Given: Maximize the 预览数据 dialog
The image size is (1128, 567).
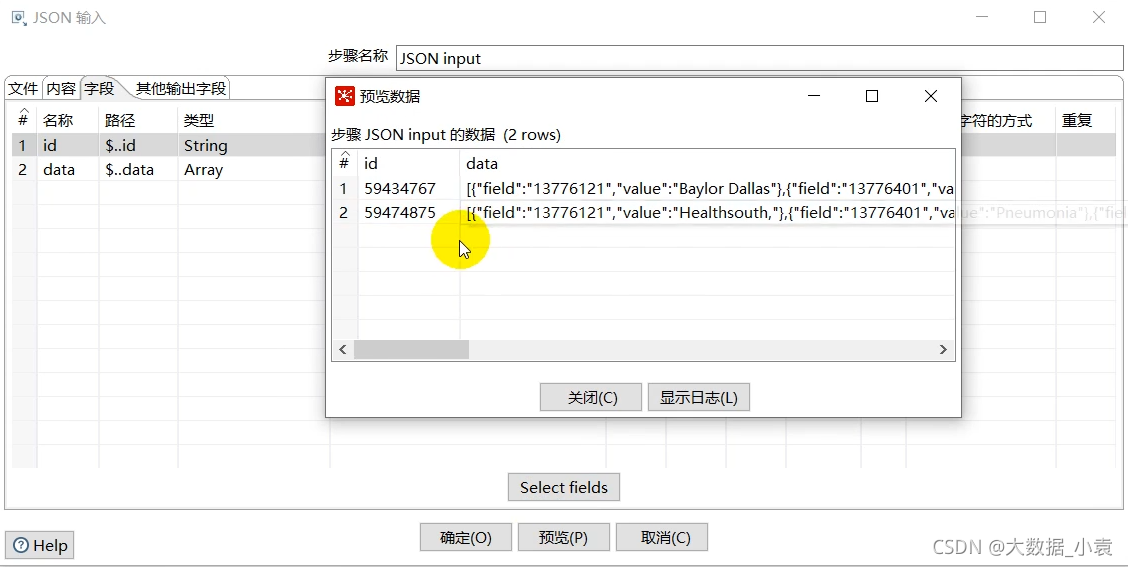Looking at the screenshot, I should click(x=872, y=96).
